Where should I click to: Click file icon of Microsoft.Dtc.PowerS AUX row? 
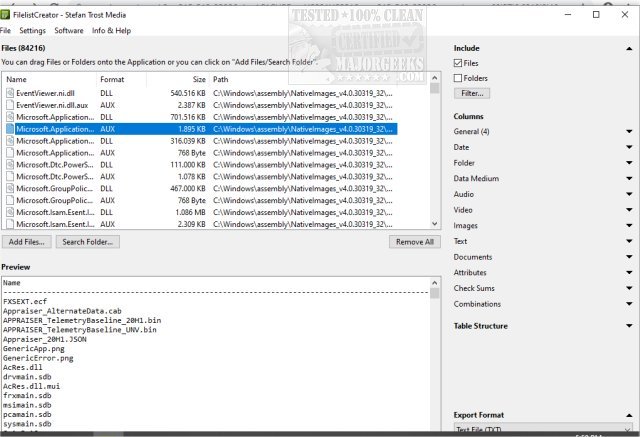[x=10, y=176]
